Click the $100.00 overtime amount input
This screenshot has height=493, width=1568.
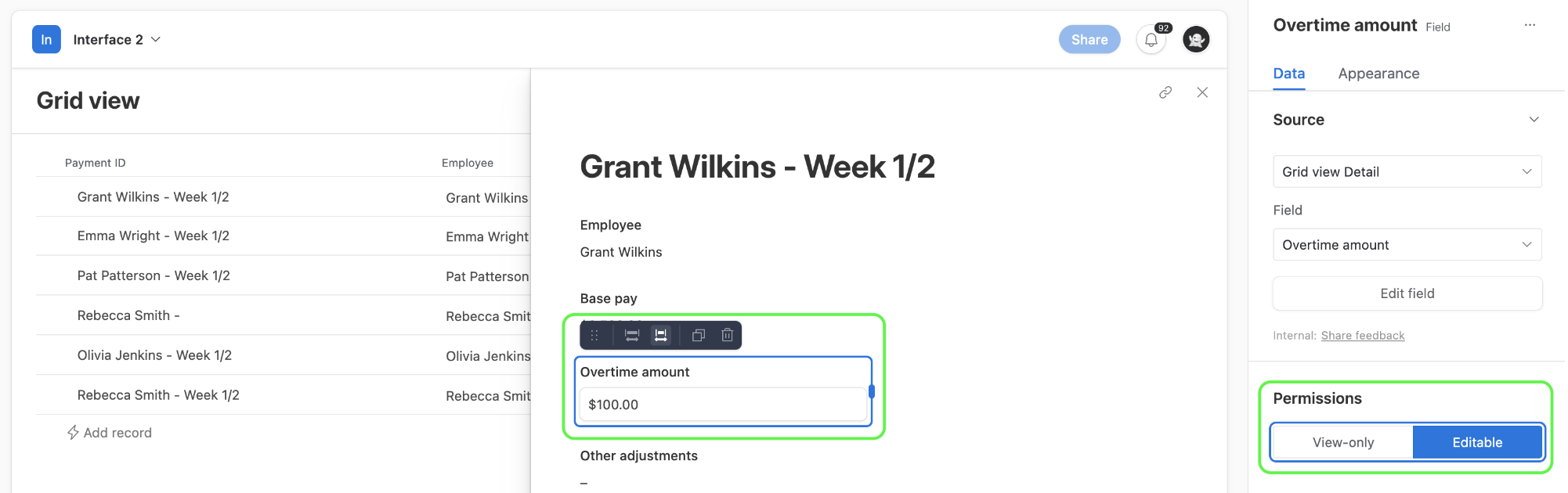tap(723, 405)
